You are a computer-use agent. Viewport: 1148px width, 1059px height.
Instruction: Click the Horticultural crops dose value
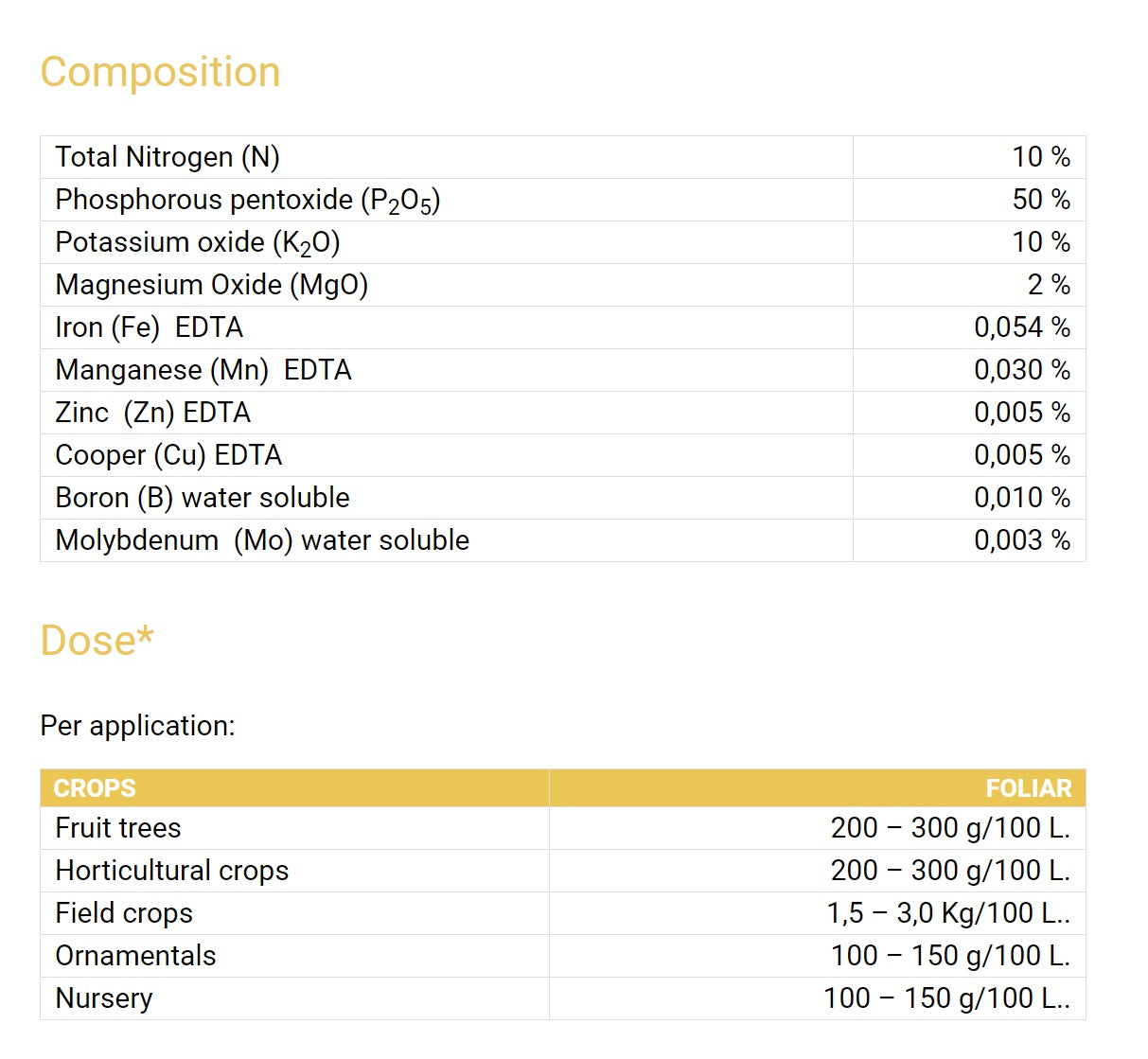[949, 871]
